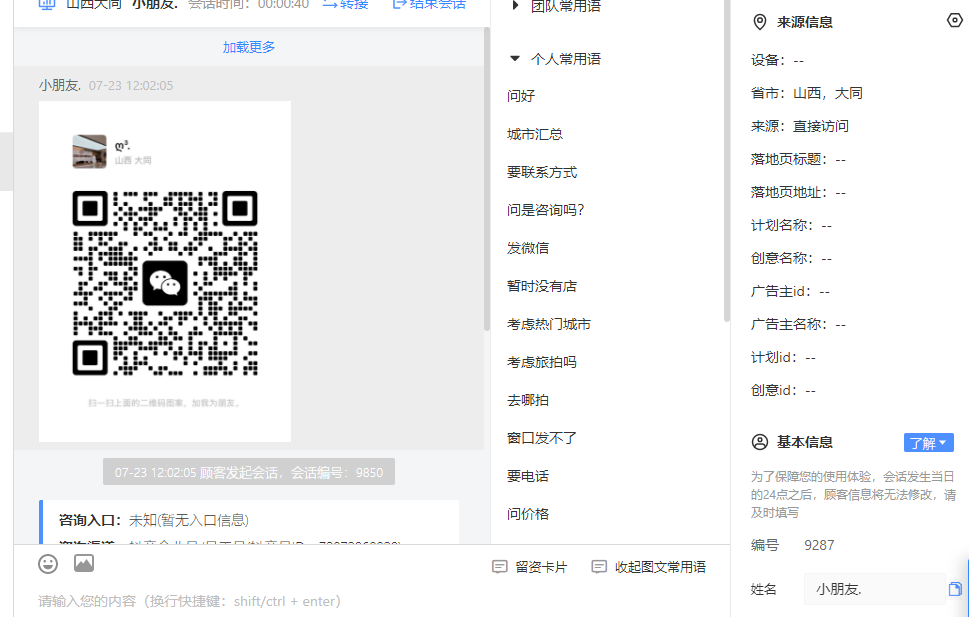The image size is (969, 617).
Task: Click 加载更多 to load earlier messages
Action: (x=249, y=47)
